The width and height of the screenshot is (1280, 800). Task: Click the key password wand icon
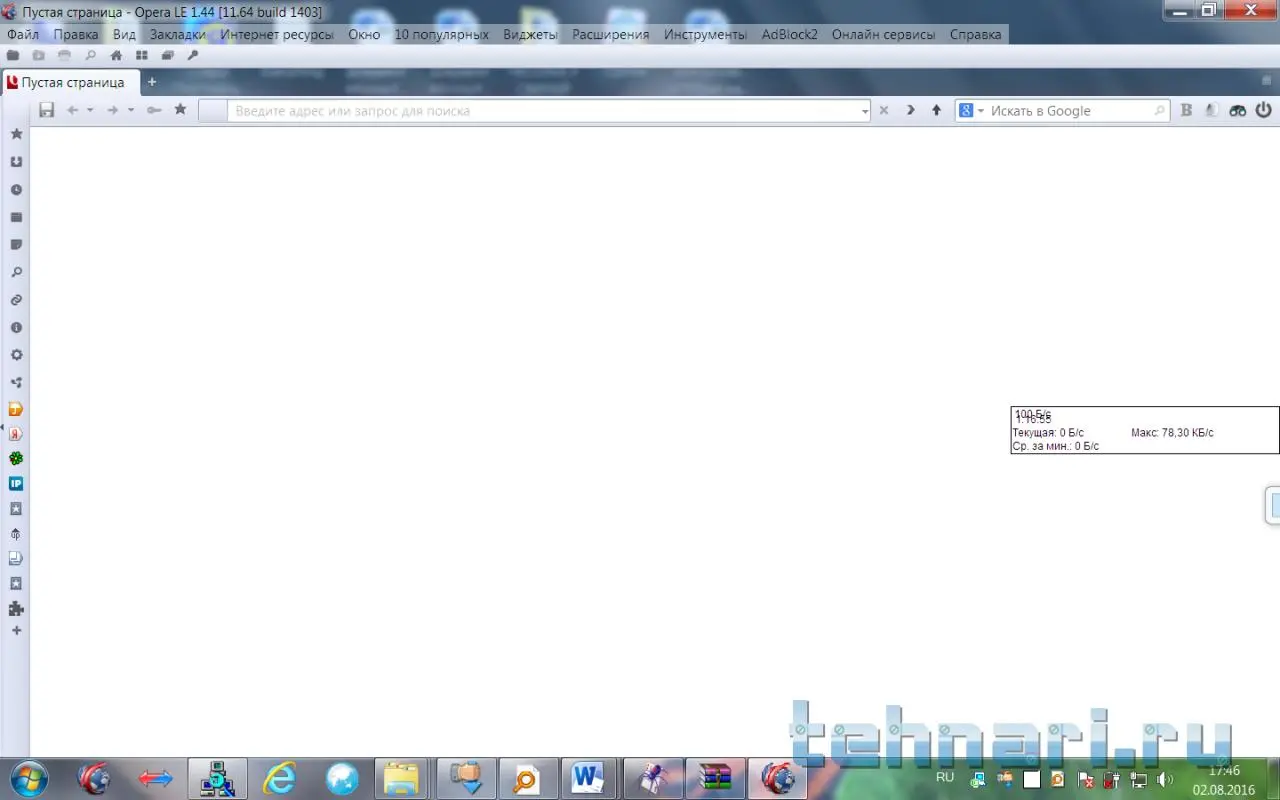point(154,110)
